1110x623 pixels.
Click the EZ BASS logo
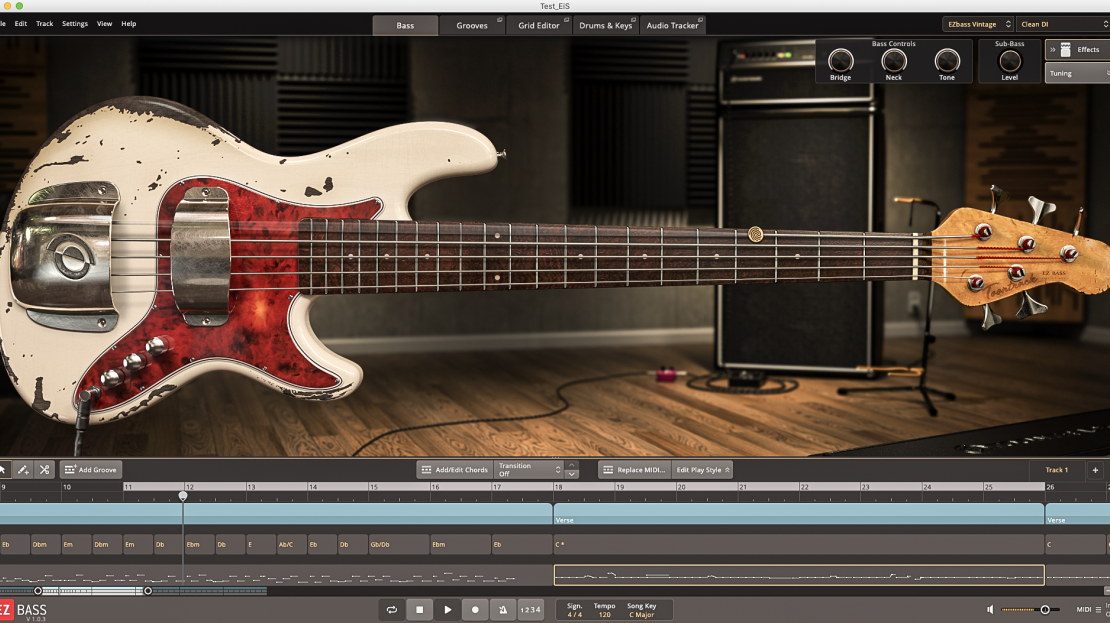click(x=24, y=610)
